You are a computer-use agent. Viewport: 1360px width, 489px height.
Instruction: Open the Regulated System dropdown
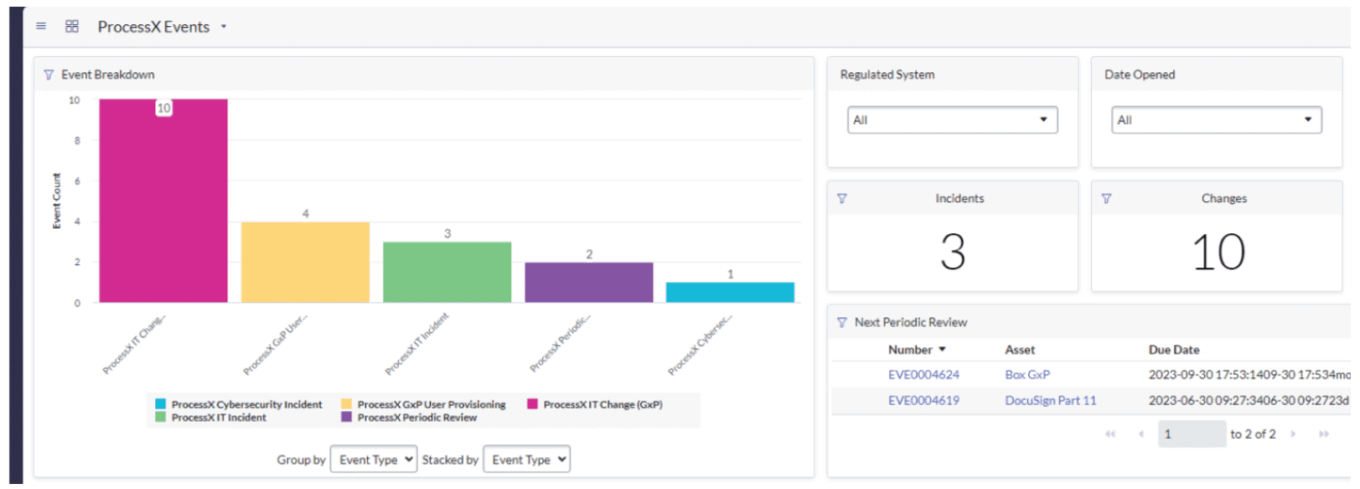(x=952, y=120)
